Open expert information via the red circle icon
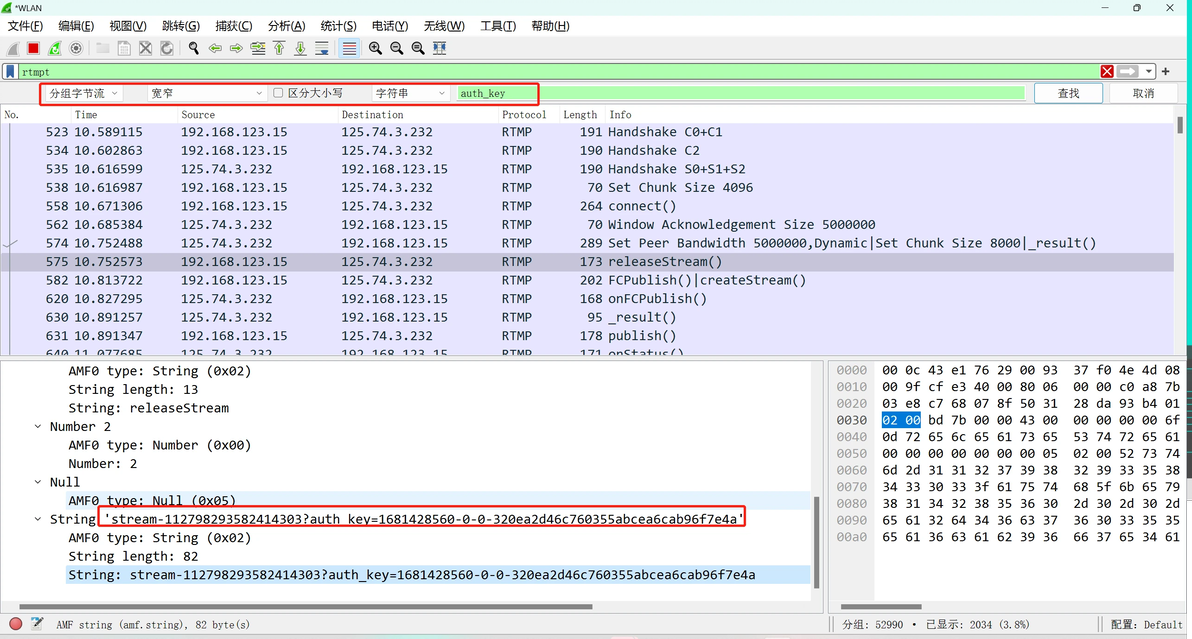1192x639 pixels. [15, 624]
